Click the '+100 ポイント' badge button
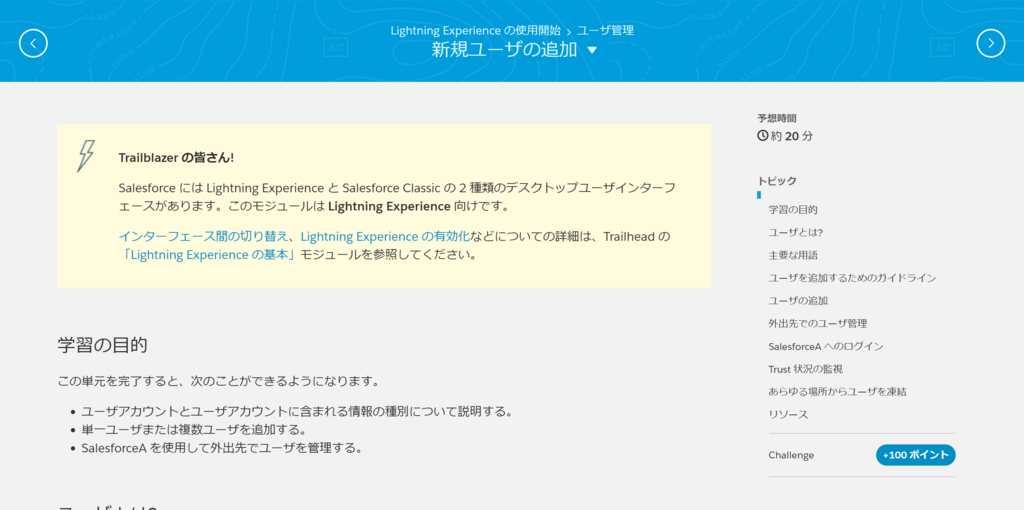This screenshot has width=1024, height=510. (x=916, y=455)
